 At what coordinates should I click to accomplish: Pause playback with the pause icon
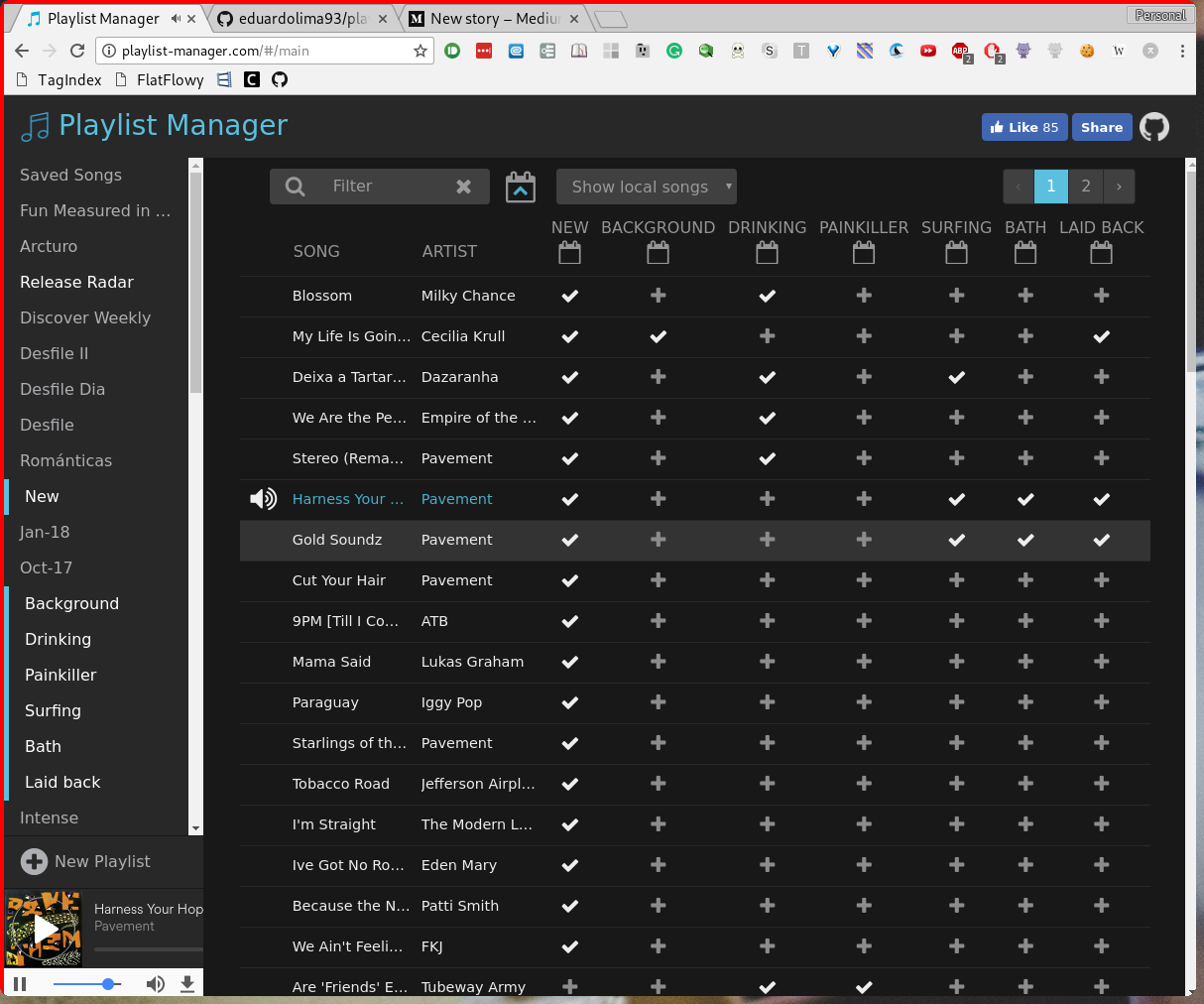click(x=18, y=983)
